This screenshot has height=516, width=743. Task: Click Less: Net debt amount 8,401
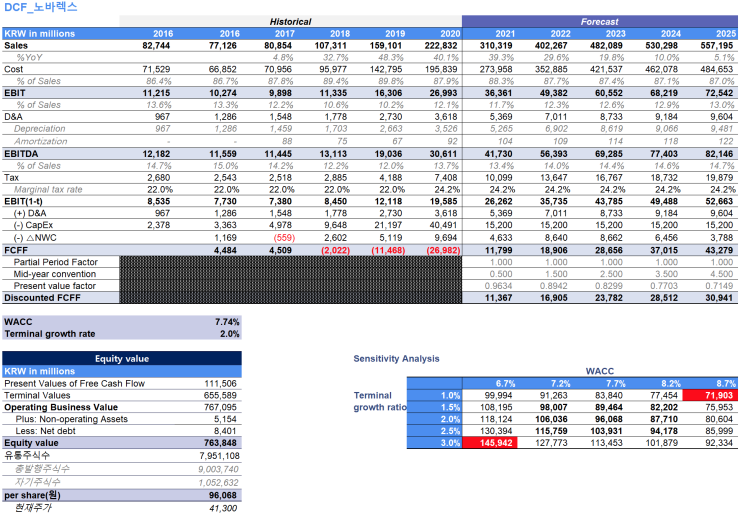point(227,431)
